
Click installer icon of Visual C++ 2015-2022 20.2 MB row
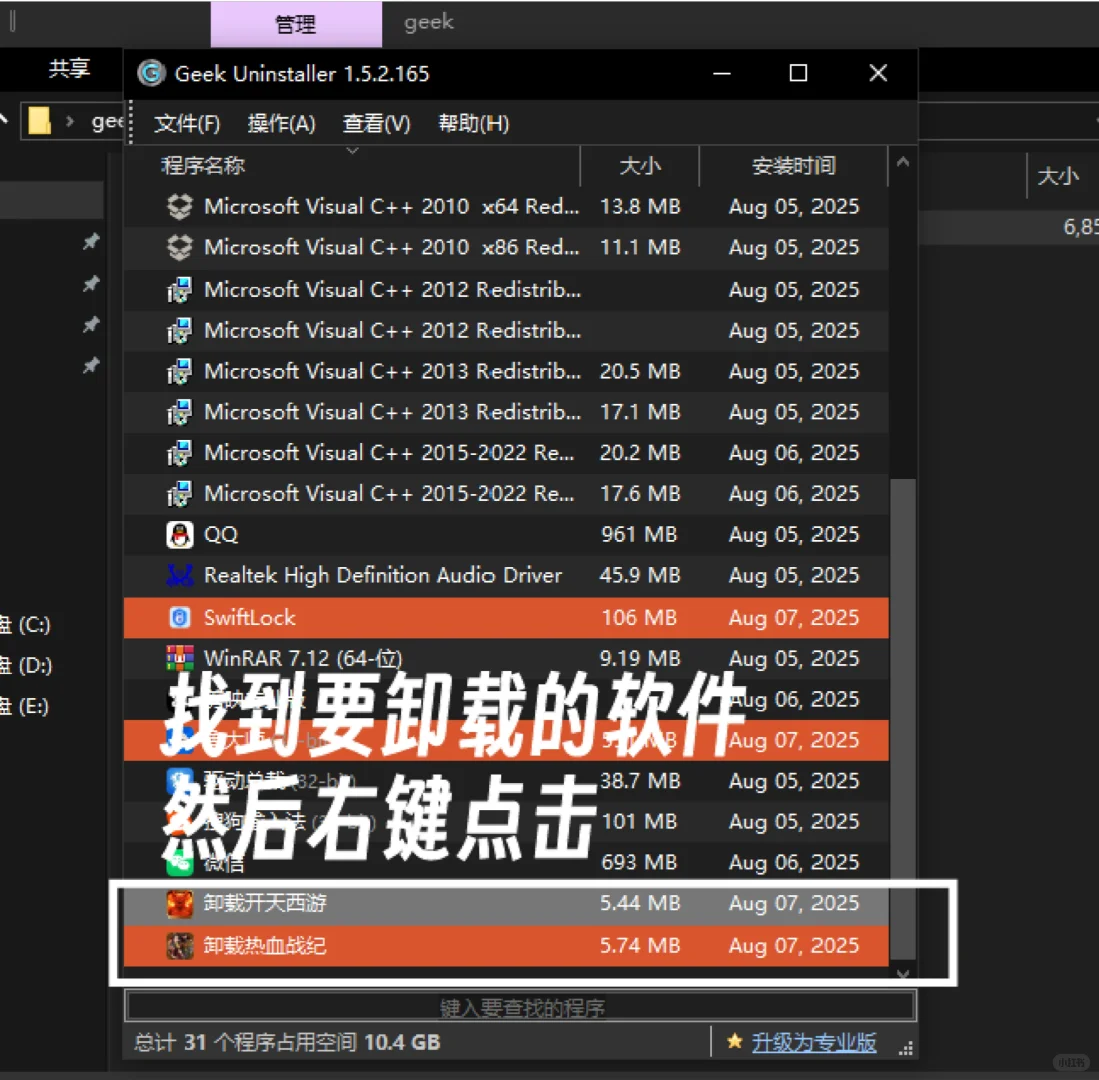point(179,453)
